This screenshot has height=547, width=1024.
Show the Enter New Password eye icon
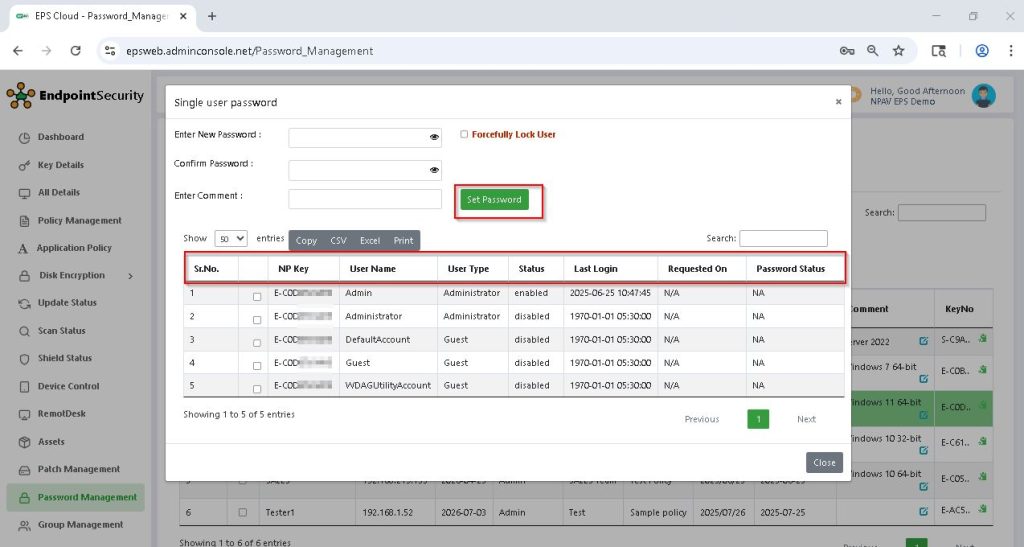pos(434,138)
